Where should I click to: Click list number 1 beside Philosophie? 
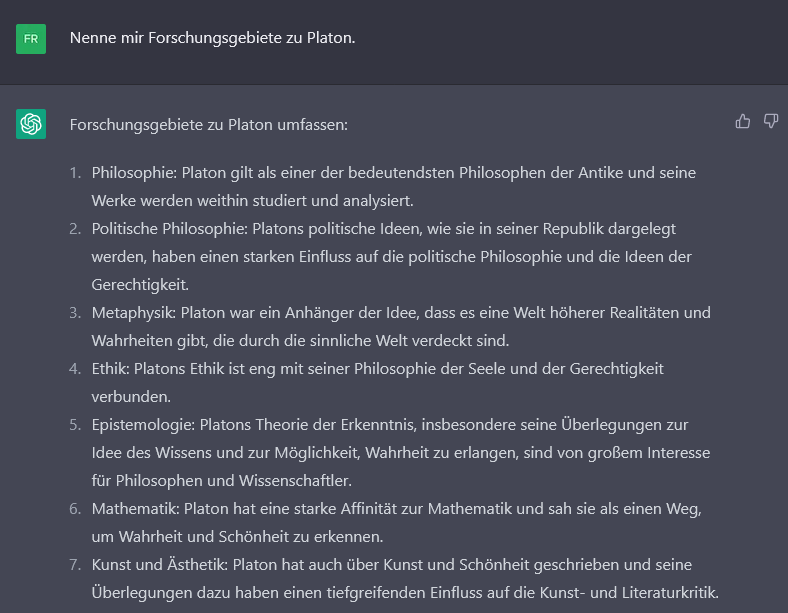click(75, 172)
